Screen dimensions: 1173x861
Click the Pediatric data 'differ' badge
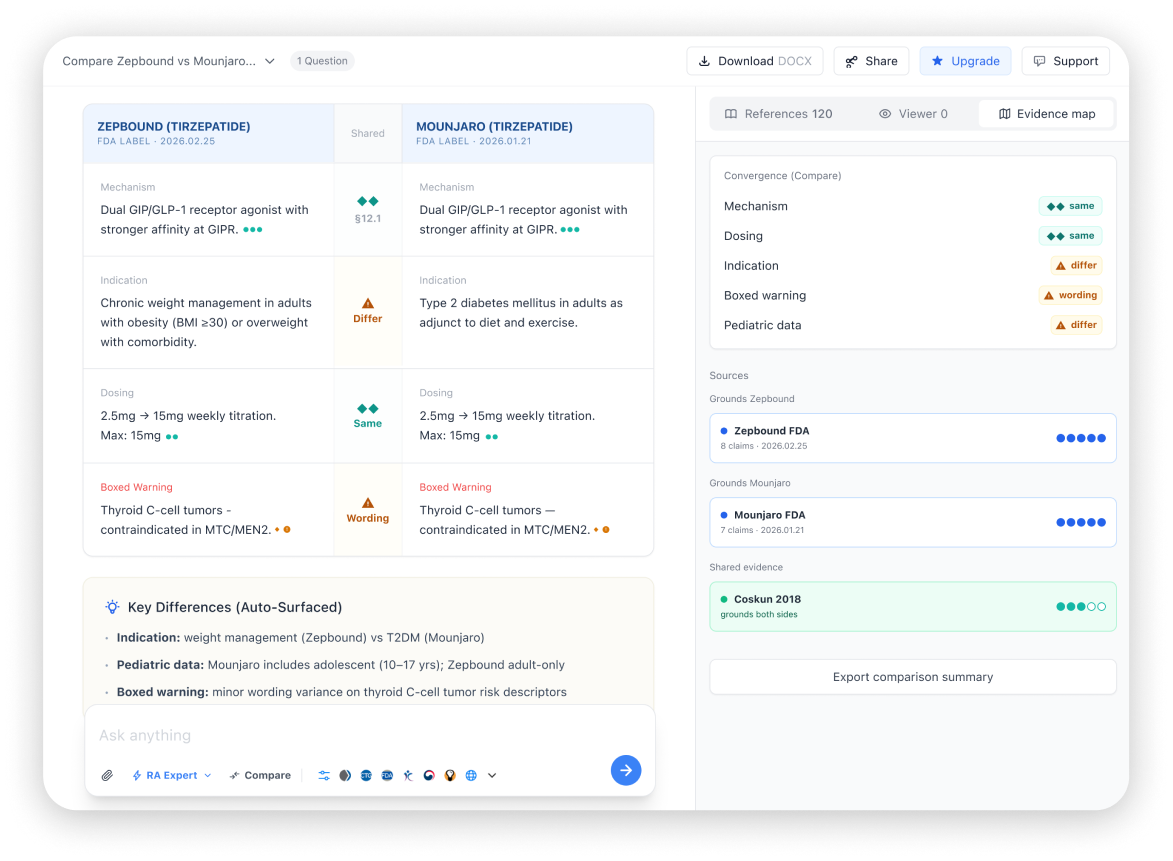pos(1076,325)
